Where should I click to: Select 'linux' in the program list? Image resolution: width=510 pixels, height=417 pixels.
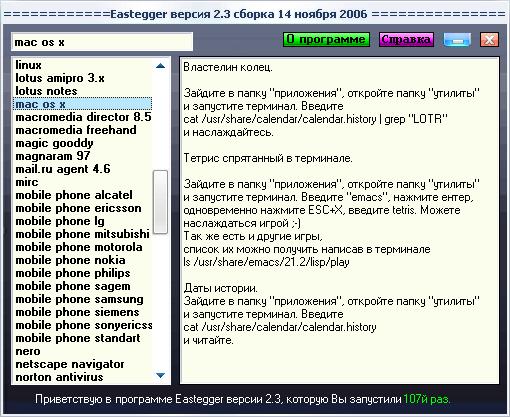(82, 65)
